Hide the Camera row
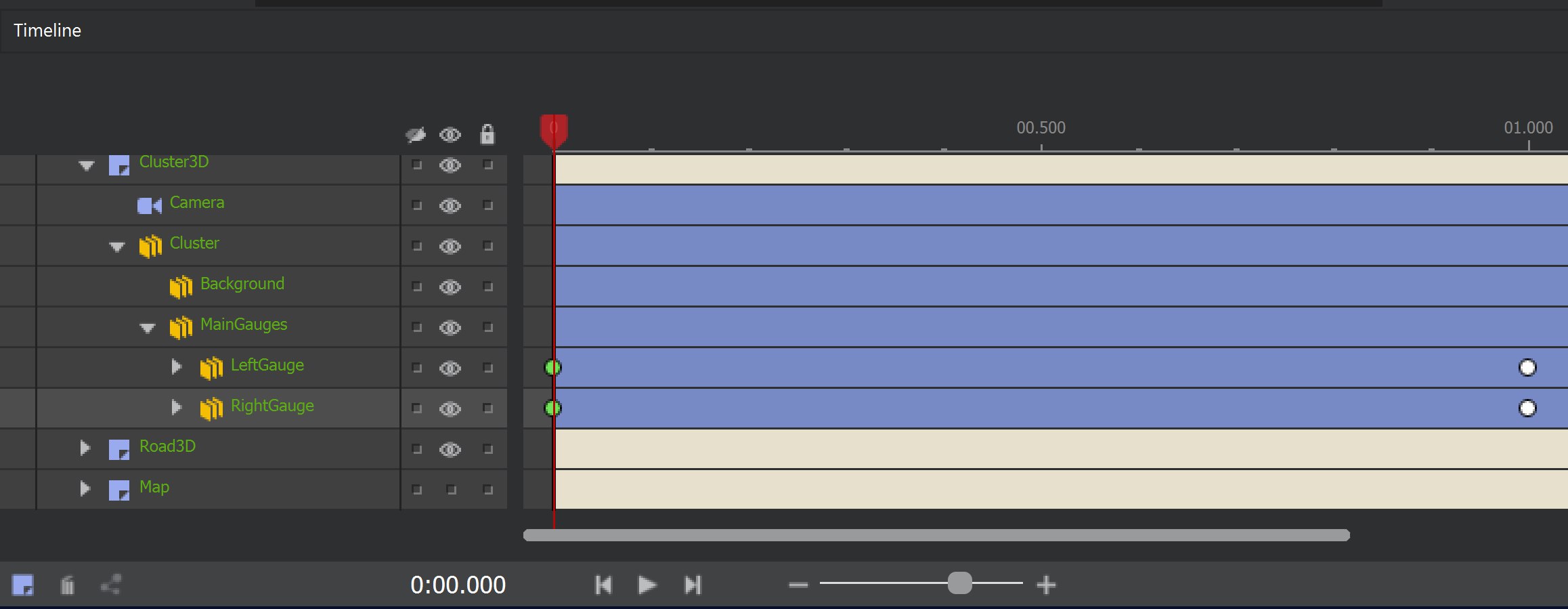Viewport: 1568px width, 609px height. point(450,205)
